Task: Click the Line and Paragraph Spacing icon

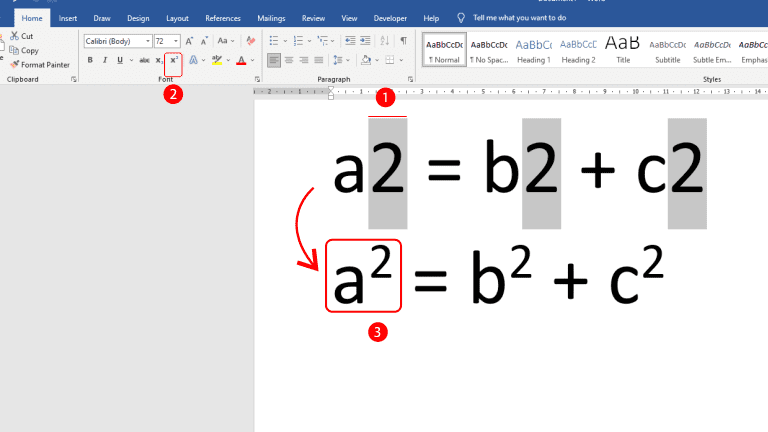Action: 337,60
